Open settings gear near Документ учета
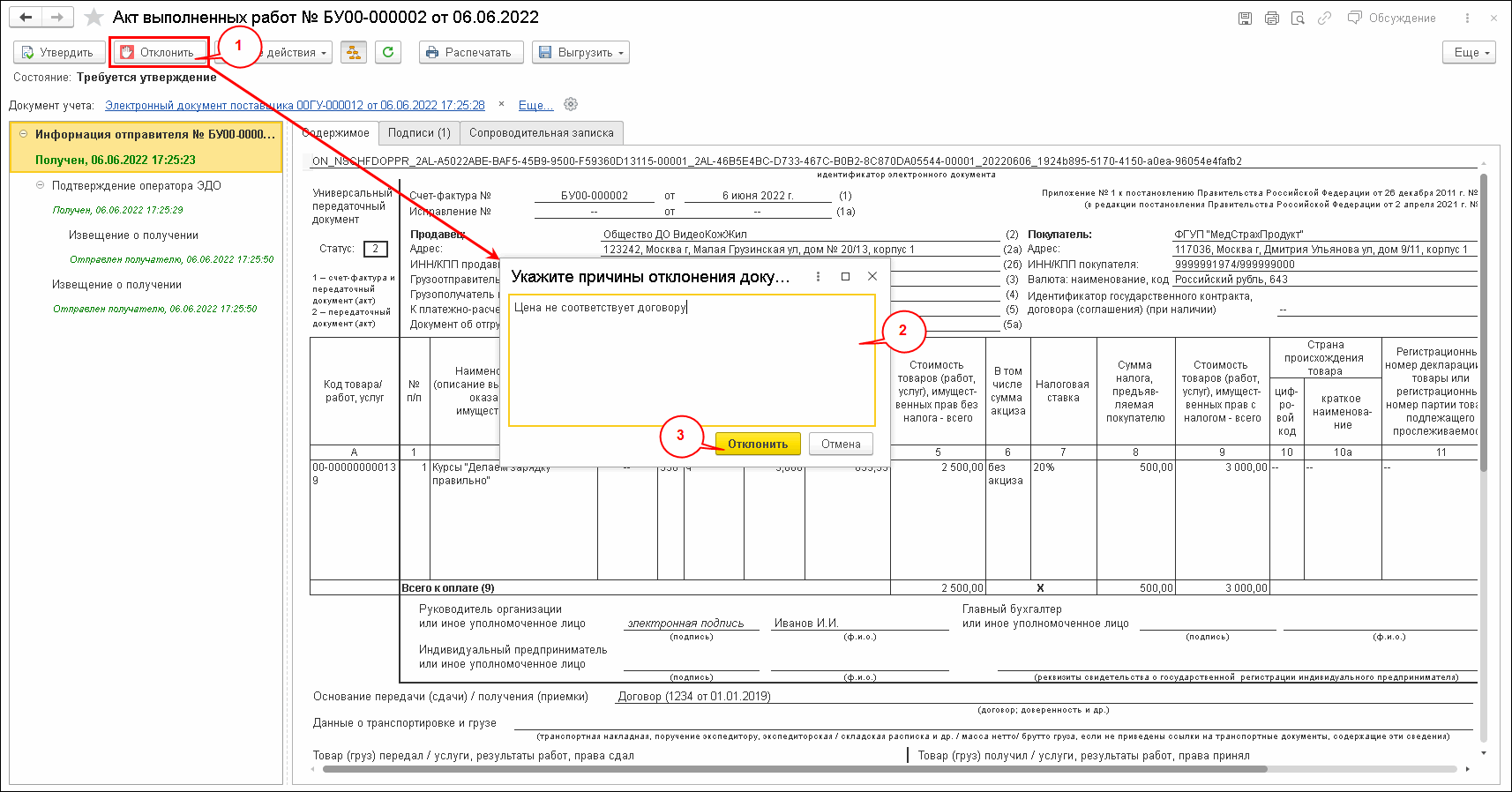 (571, 104)
